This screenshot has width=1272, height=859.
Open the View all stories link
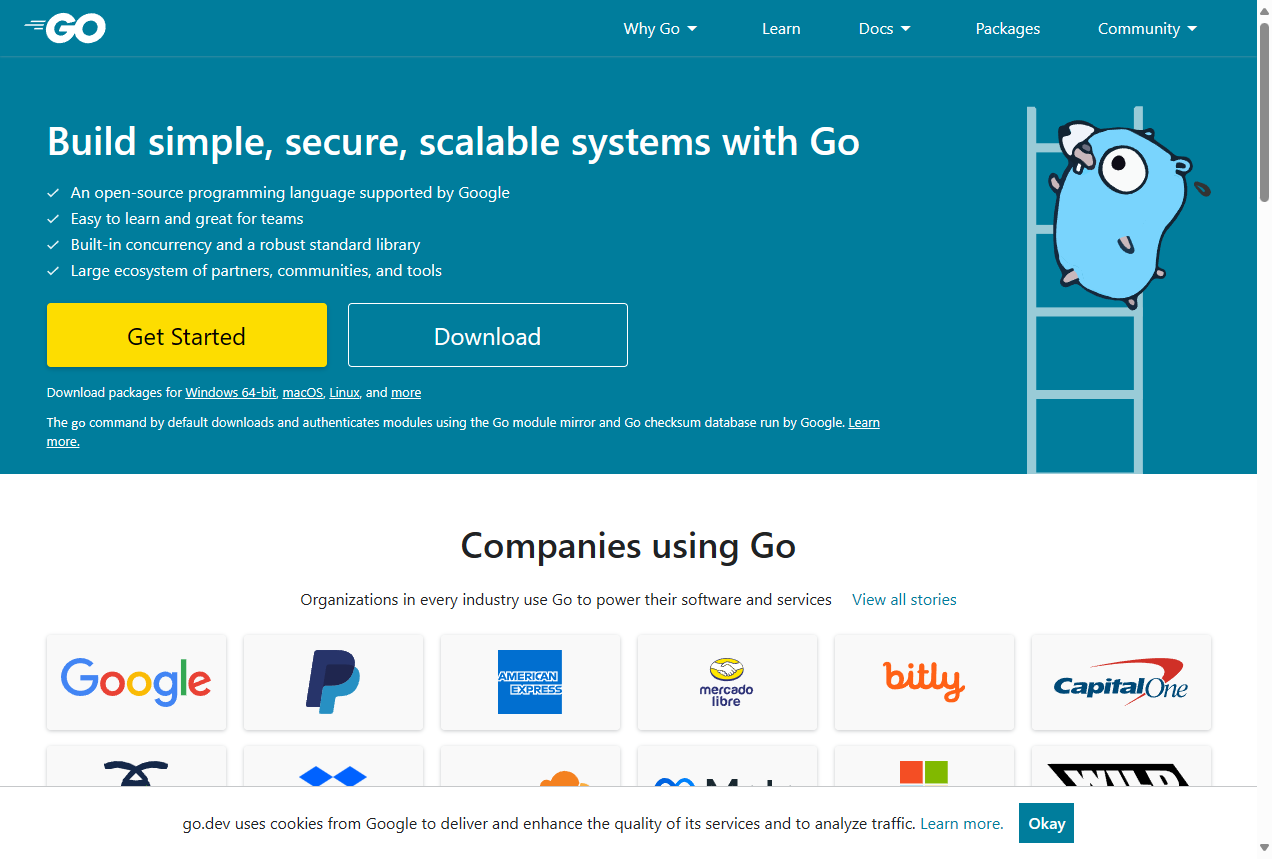904,600
